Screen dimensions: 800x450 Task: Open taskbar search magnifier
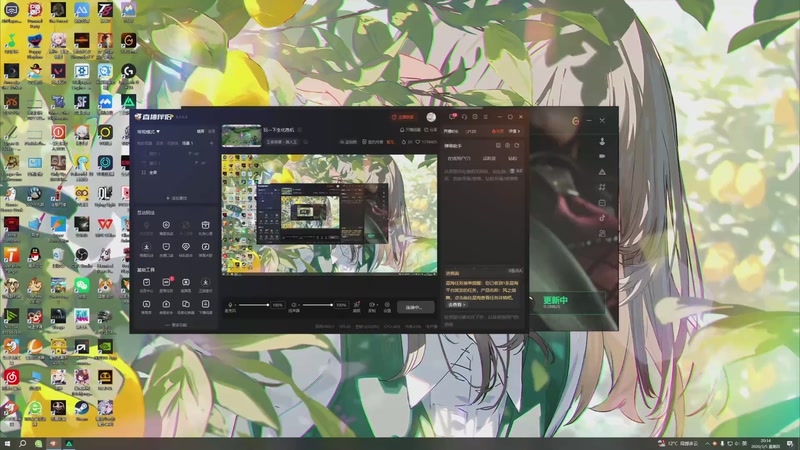(22, 443)
